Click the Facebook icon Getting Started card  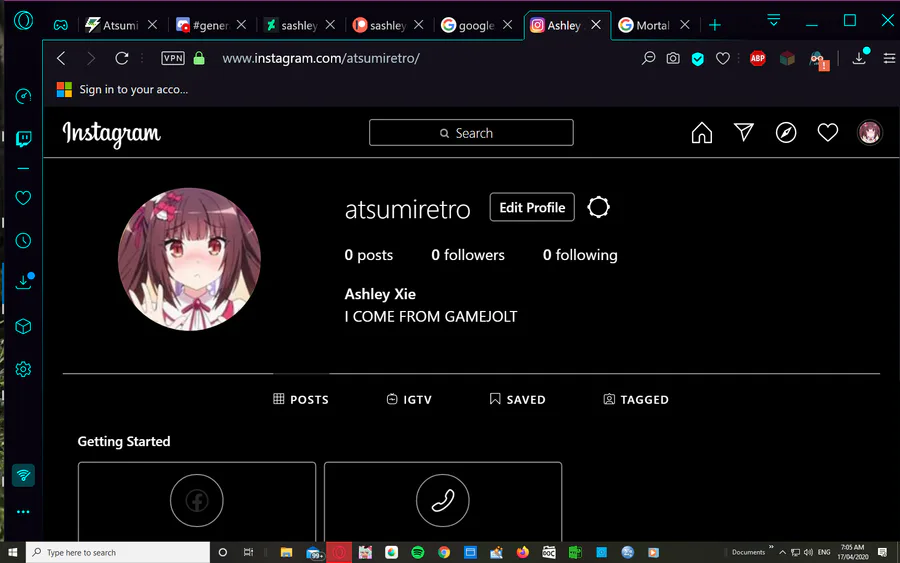pyautogui.click(x=197, y=500)
